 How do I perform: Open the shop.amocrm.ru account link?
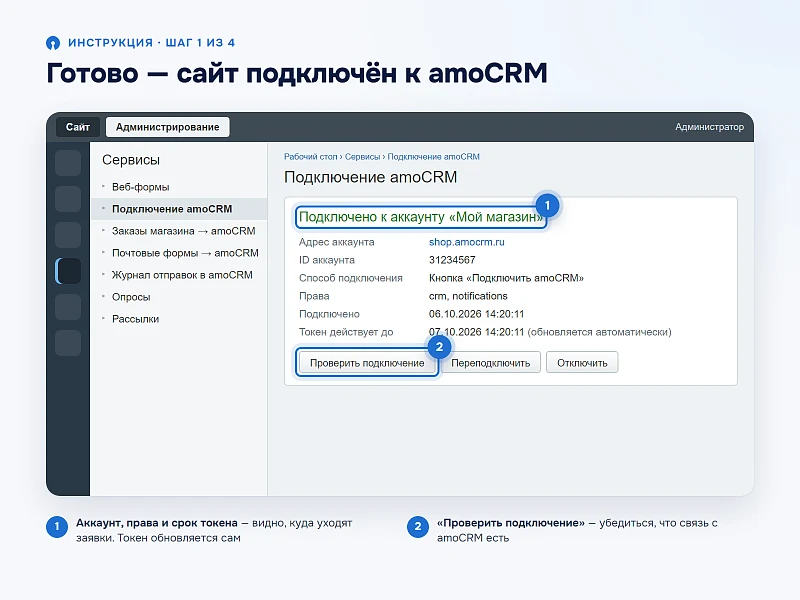(466, 242)
